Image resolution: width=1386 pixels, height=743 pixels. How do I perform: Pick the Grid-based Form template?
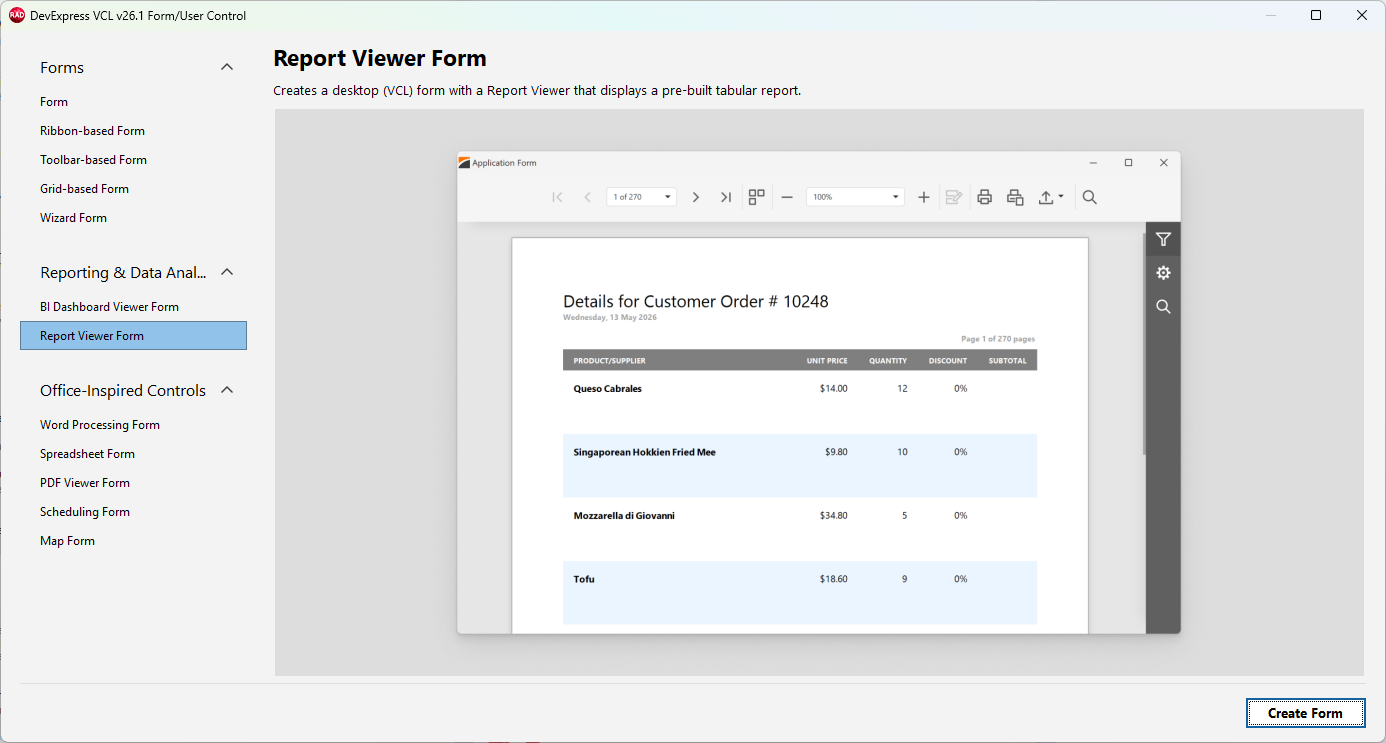click(x=133, y=189)
